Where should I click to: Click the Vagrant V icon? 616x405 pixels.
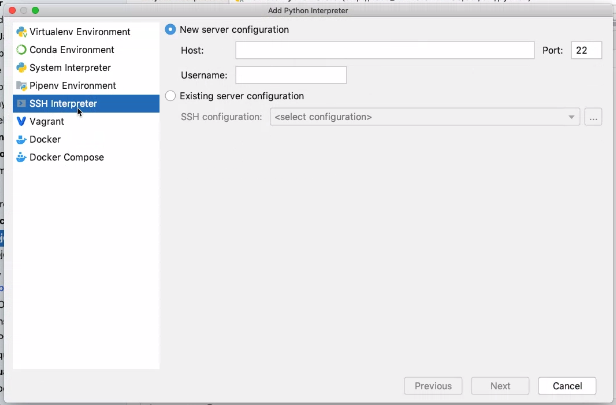[x=21, y=121]
